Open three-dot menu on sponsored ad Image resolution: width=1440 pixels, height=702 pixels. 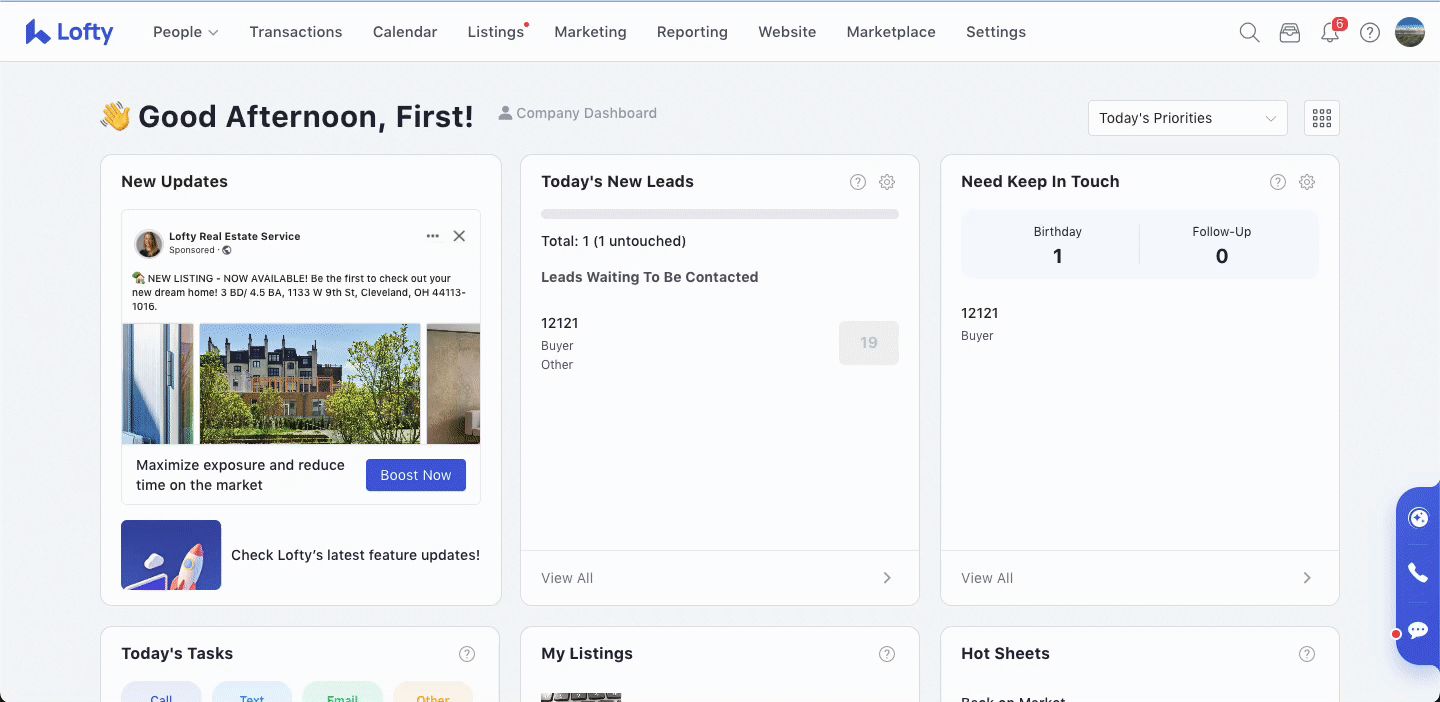(x=433, y=236)
